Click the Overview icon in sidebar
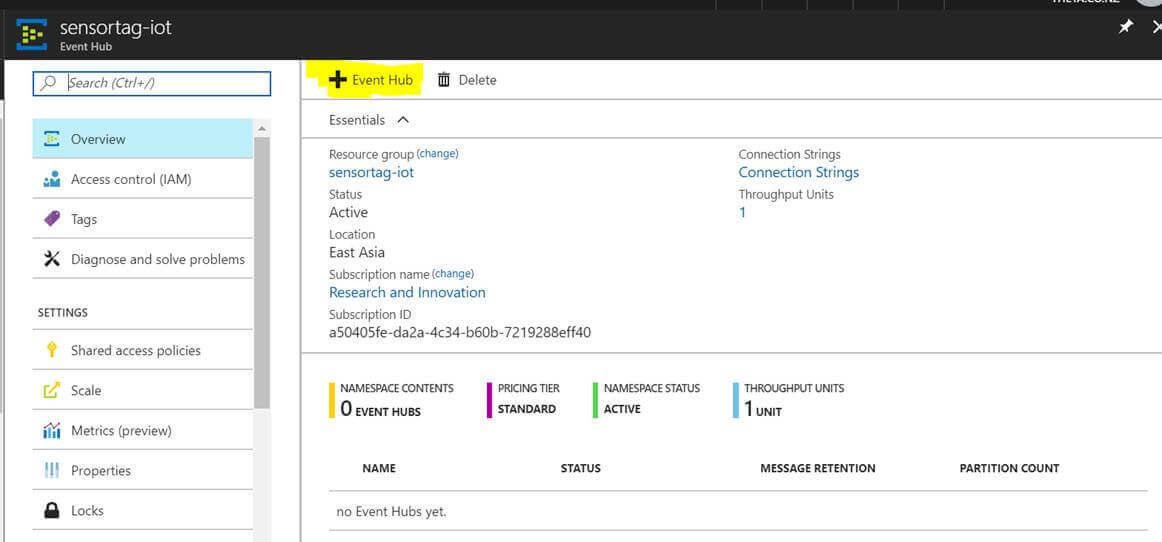1162x542 pixels. point(51,139)
